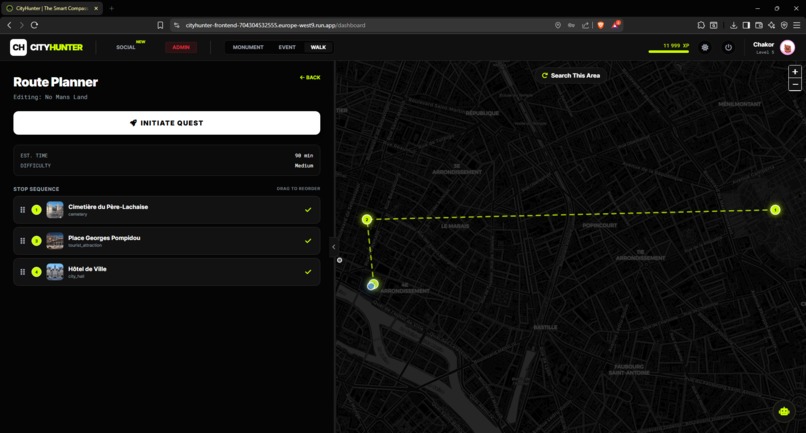Click browser back arrow
This screenshot has height=433, width=806.
coord(9,25)
